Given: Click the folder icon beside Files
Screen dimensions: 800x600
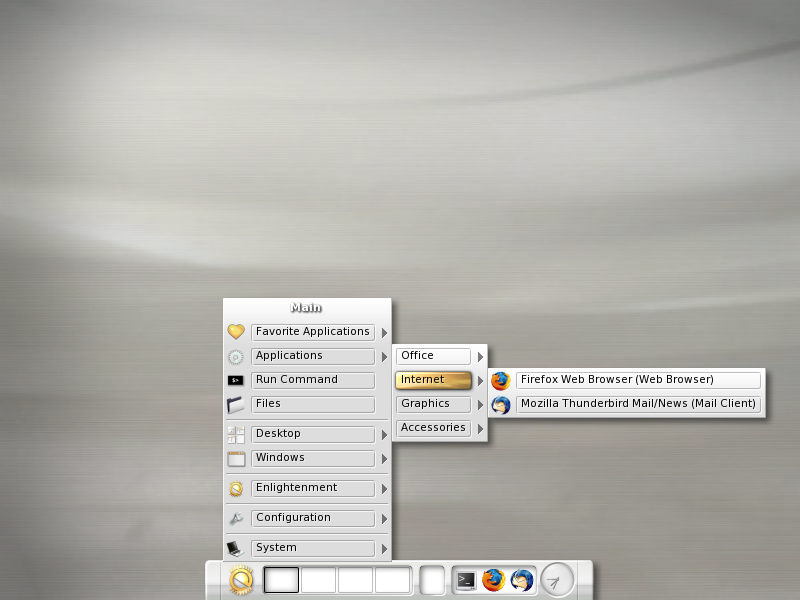Looking at the screenshot, I should point(236,405).
